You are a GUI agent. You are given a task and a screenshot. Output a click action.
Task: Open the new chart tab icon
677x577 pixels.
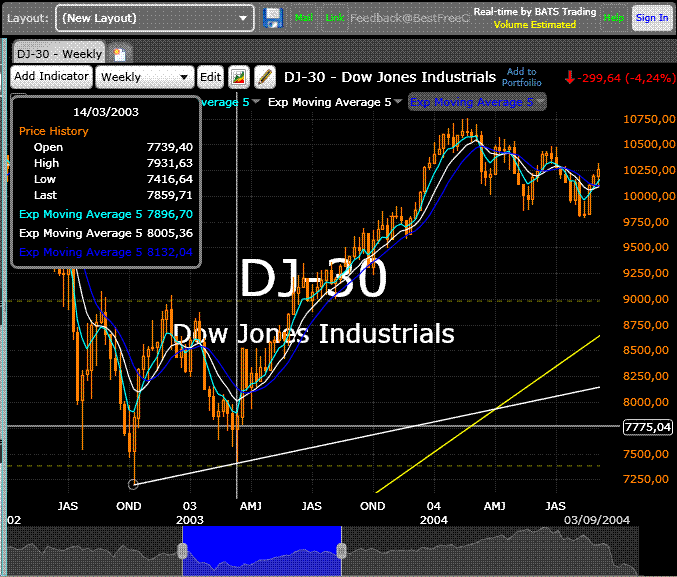click(x=119, y=54)
